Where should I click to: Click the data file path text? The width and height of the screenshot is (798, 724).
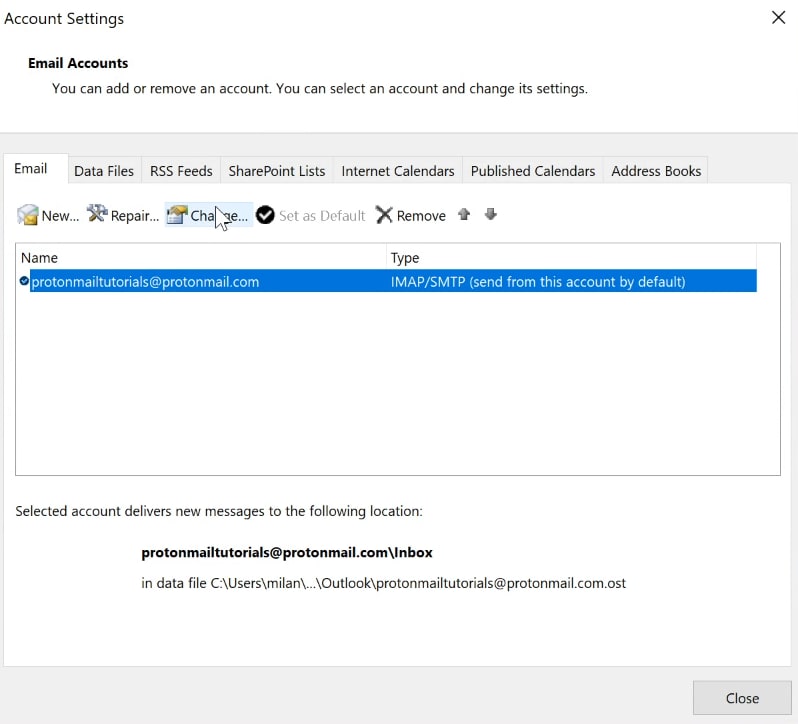pyautogui.click(x=383, y=583)
